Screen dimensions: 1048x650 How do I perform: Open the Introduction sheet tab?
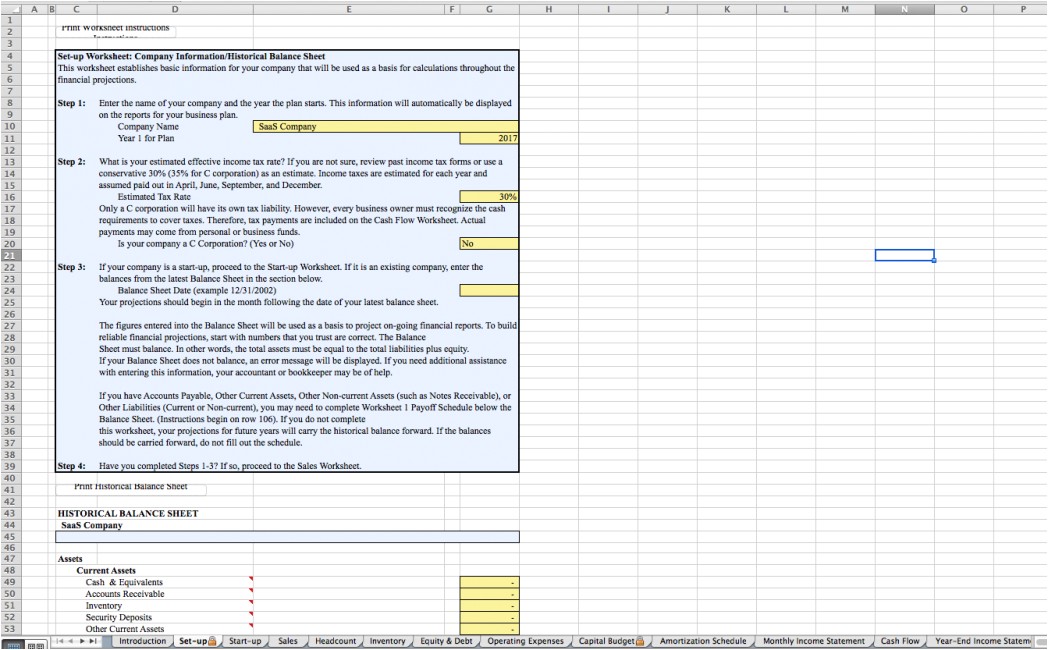(142, 641)
